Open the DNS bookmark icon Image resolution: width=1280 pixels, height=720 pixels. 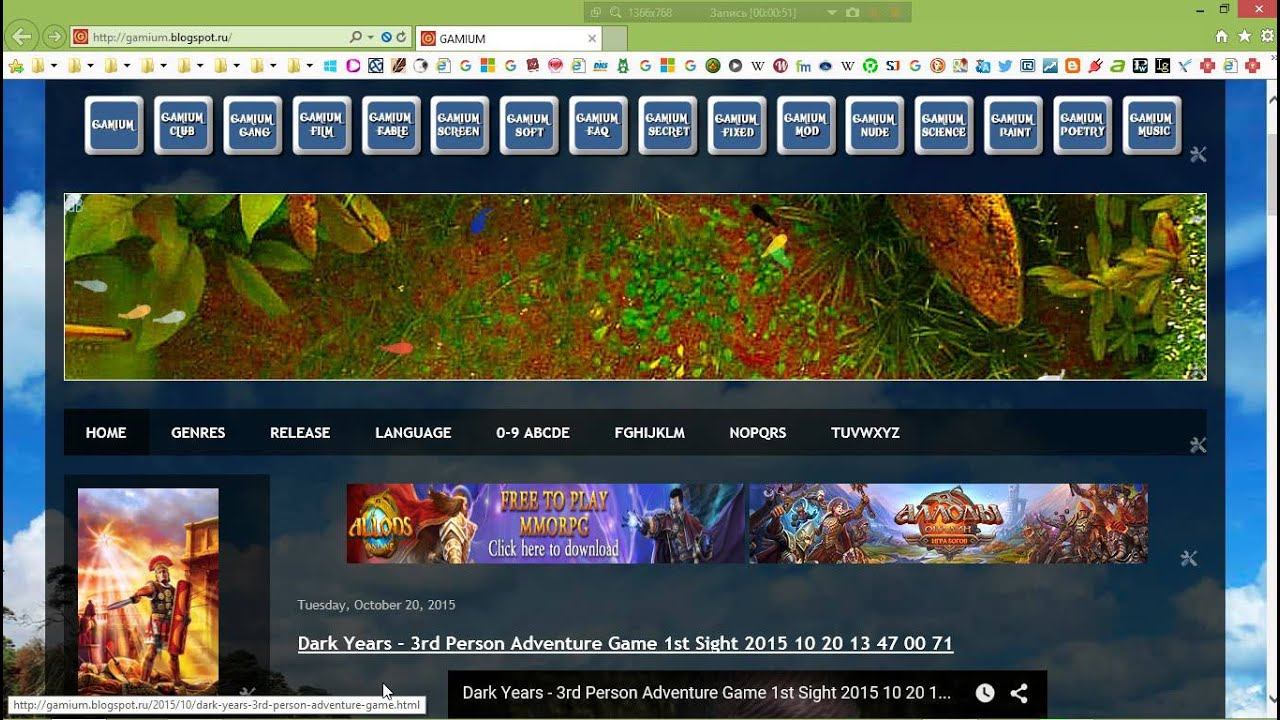tap(600, 66)
